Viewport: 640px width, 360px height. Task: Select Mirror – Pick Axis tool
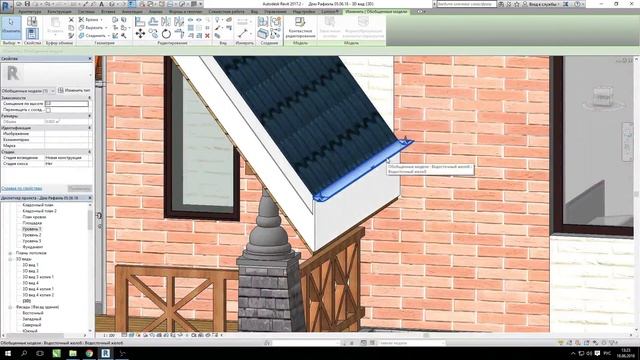(x=166, y=22)
